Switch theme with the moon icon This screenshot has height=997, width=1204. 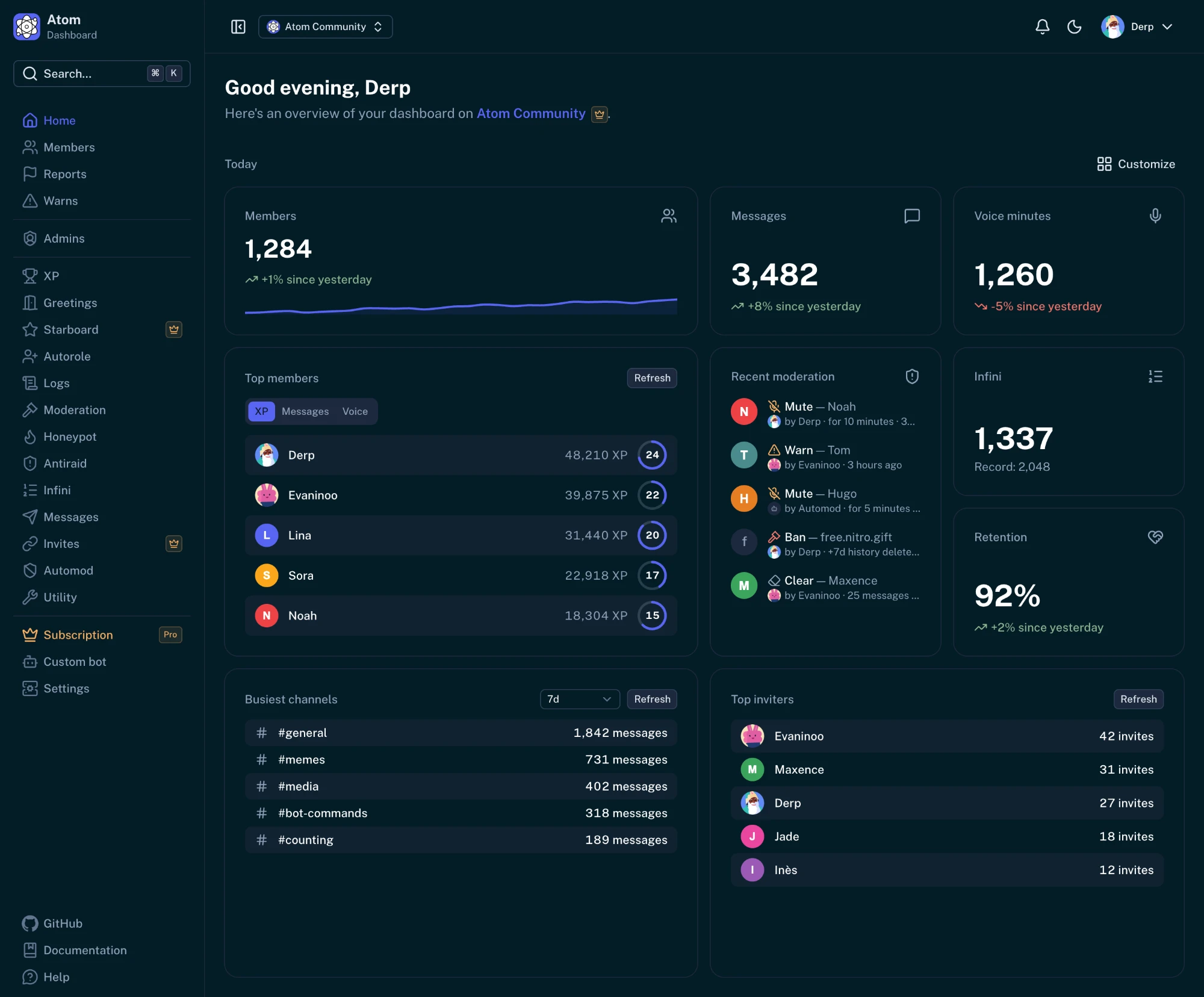click(x=1074, y=26)
